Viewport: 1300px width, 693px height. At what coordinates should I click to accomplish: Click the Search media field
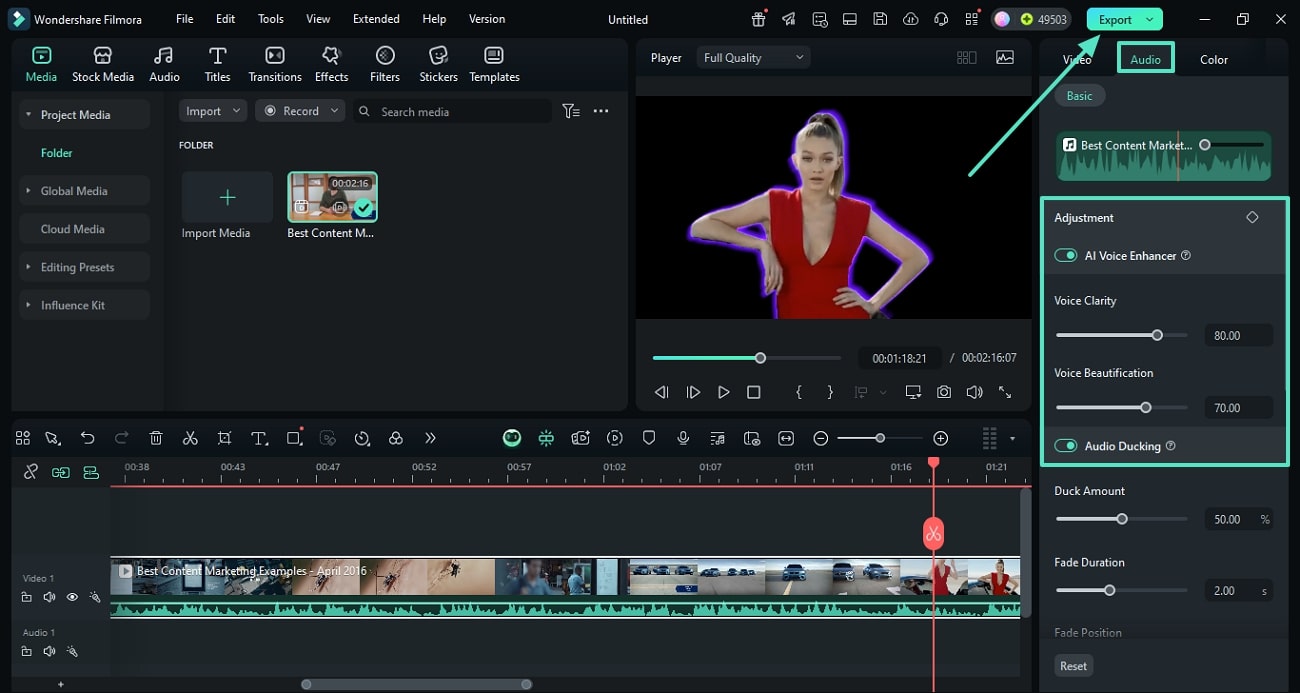click(x=451, y=111)
